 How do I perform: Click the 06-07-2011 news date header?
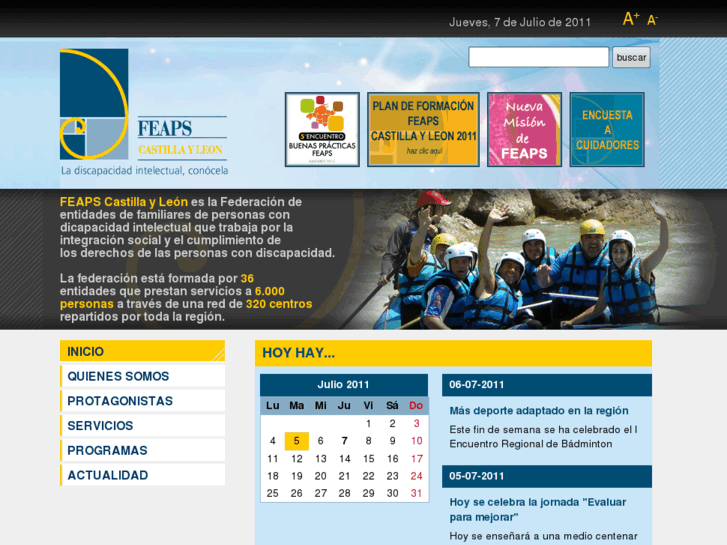click(x=547, y=385)
